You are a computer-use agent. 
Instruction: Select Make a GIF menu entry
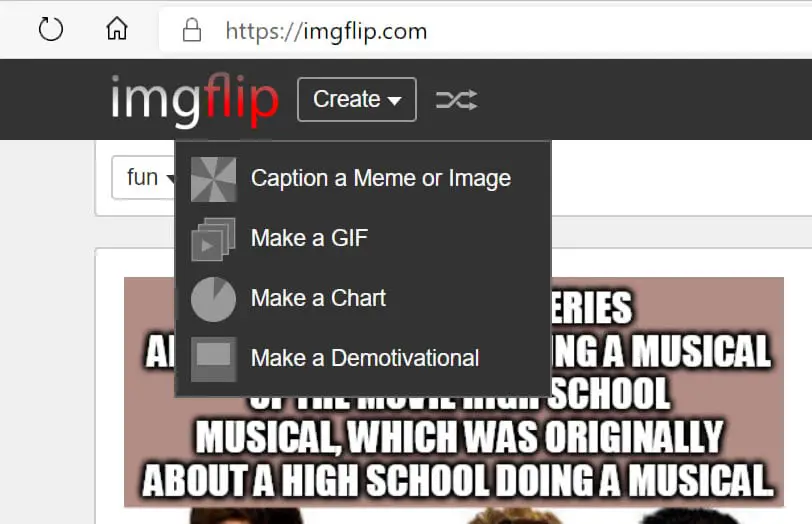coord(363,239)
